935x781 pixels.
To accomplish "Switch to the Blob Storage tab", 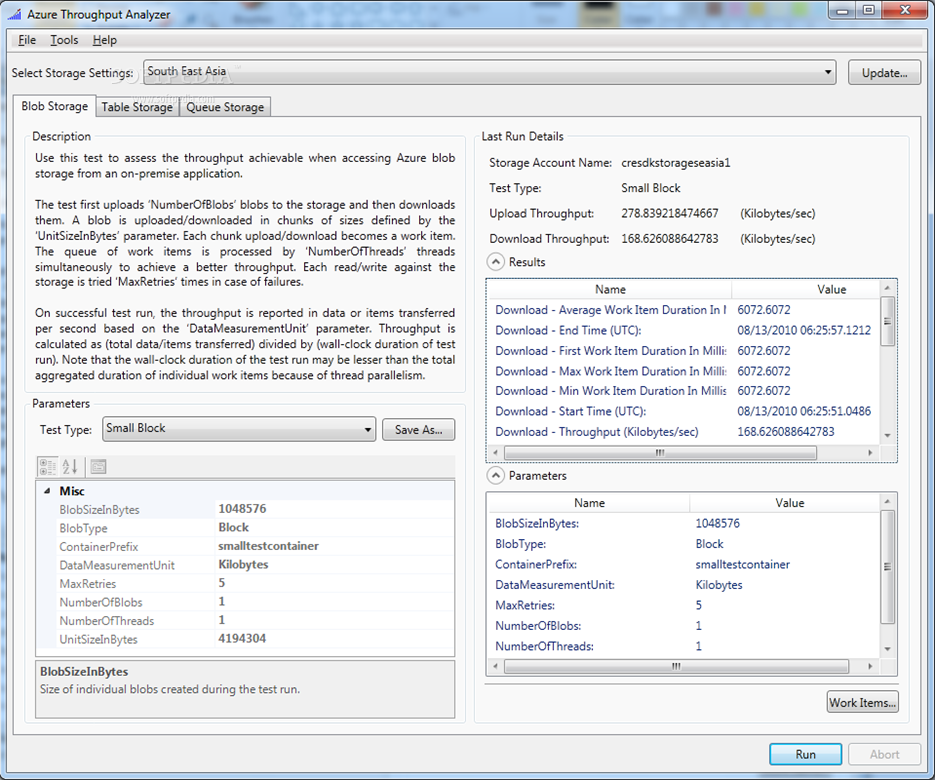I will coord(54,106).
